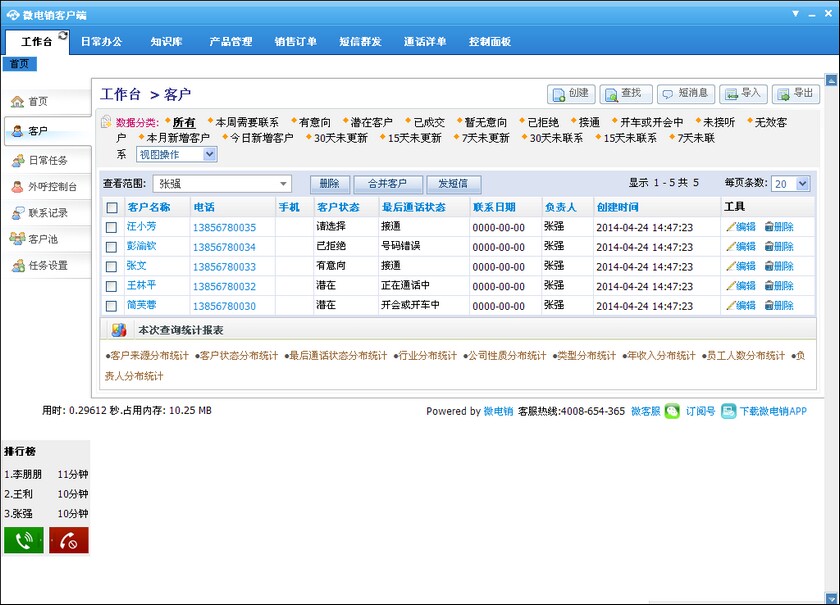Click the 首页 house icon in sidebar
840x605 pixels.
click(x=18, y=101)
